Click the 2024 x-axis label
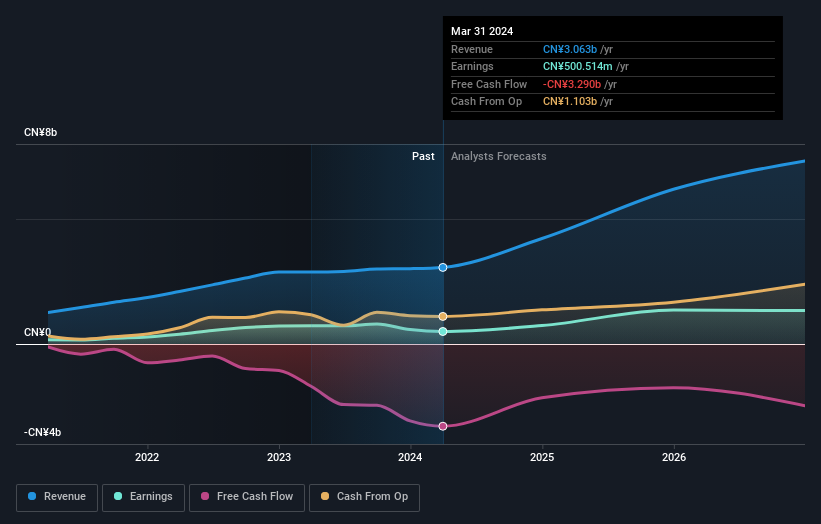 click(x=410, y=457)
